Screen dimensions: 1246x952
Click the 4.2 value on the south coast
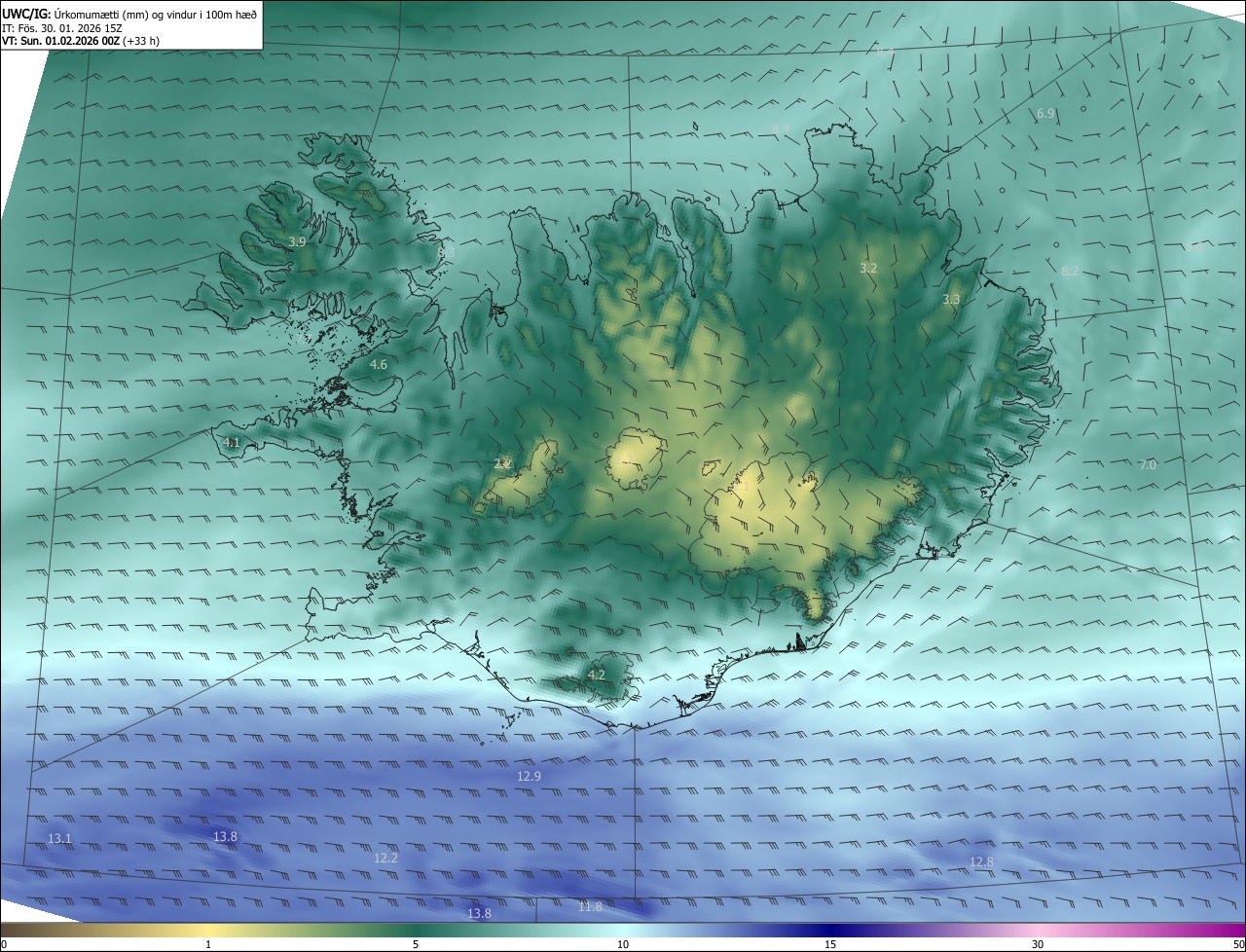click(596, 675)
